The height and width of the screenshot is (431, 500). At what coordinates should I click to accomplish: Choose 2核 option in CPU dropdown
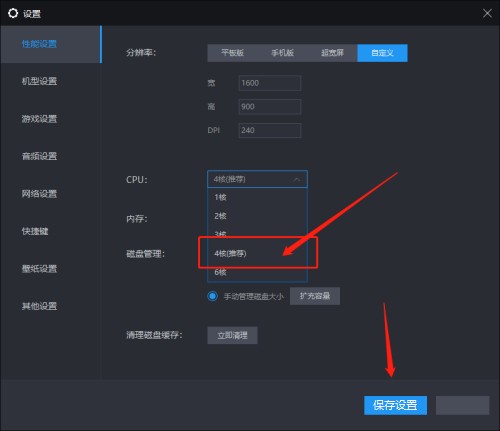pos(257,216)
